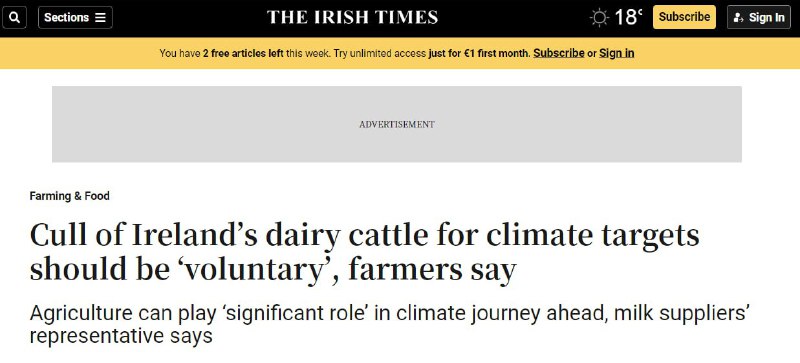This screenshot has height=363, width=800.
Task: Click the phrase 'significant role' in the subheading
Action: tap(296, 313)
